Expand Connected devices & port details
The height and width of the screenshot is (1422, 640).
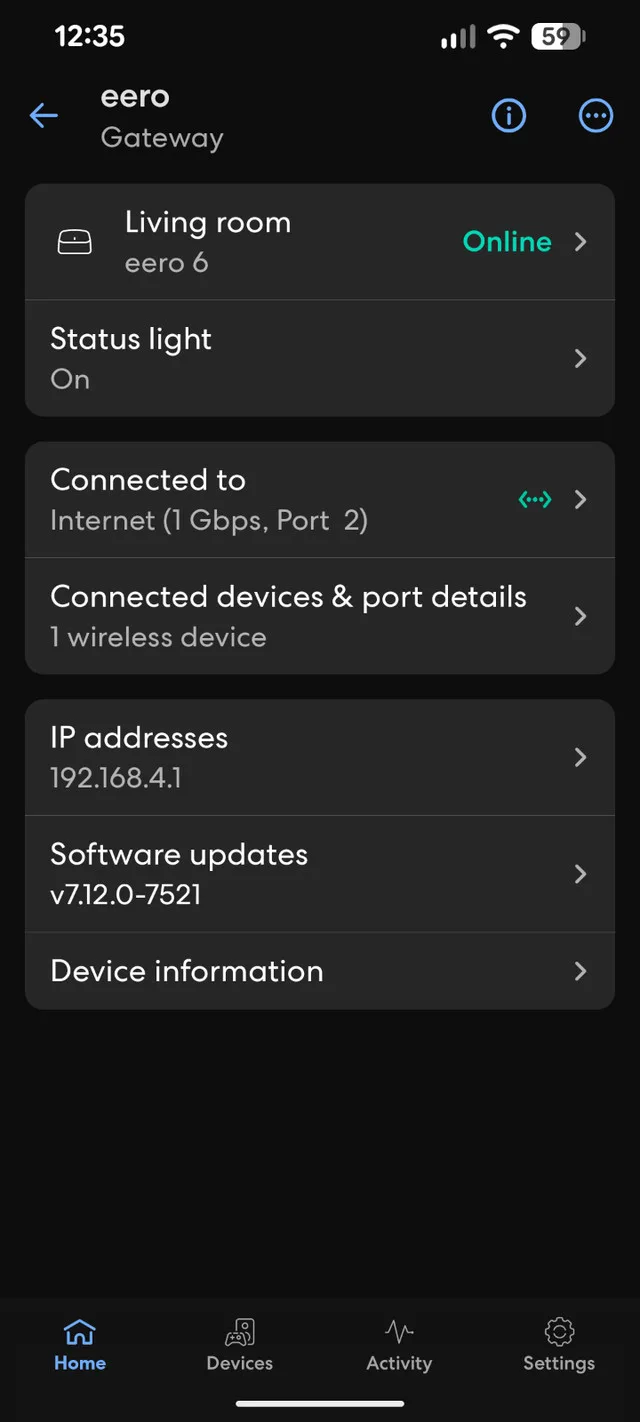[x=320, y=616]
